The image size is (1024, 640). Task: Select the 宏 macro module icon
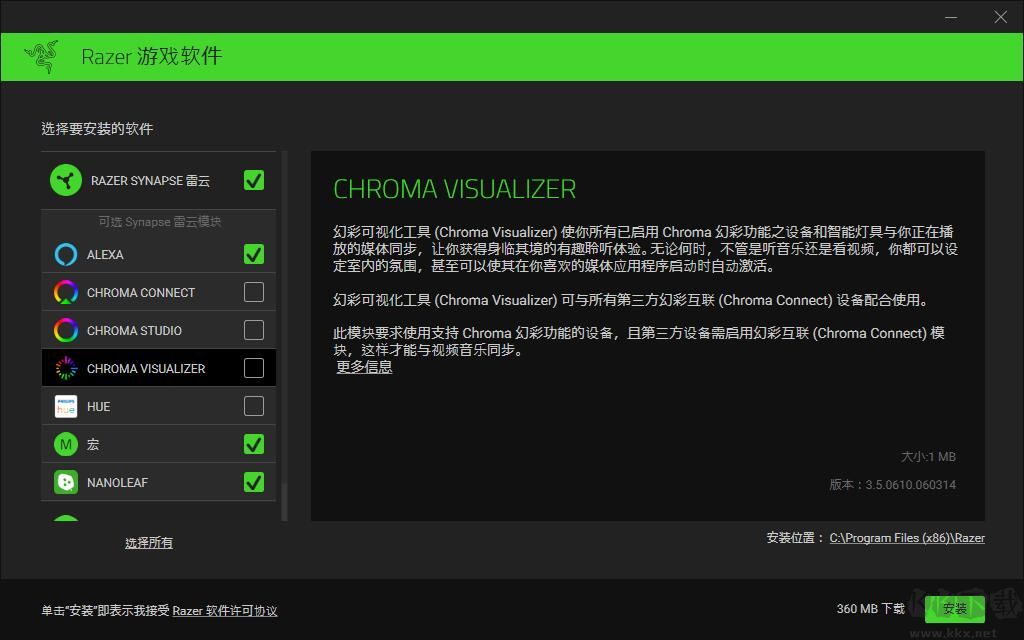[66, 444]
